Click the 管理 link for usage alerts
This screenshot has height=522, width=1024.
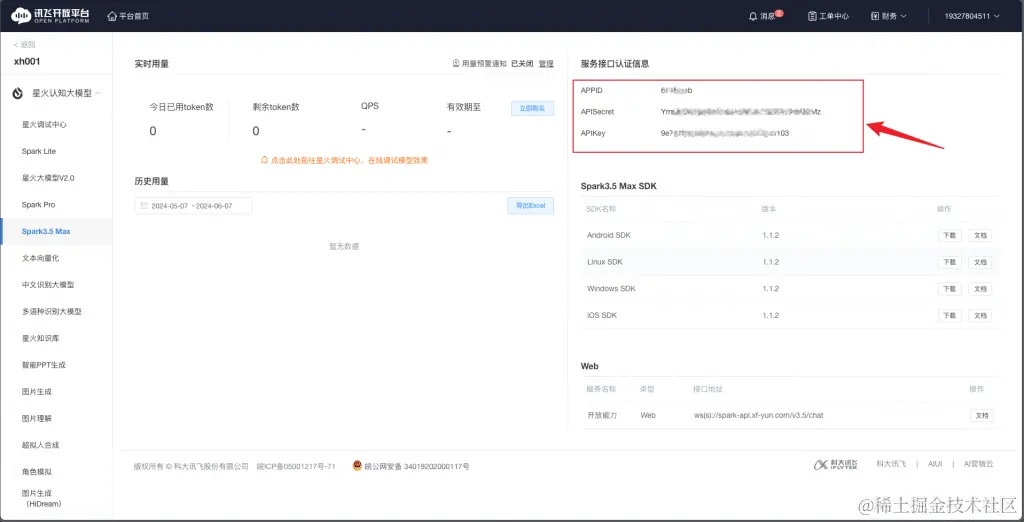[x=546, y=63]
